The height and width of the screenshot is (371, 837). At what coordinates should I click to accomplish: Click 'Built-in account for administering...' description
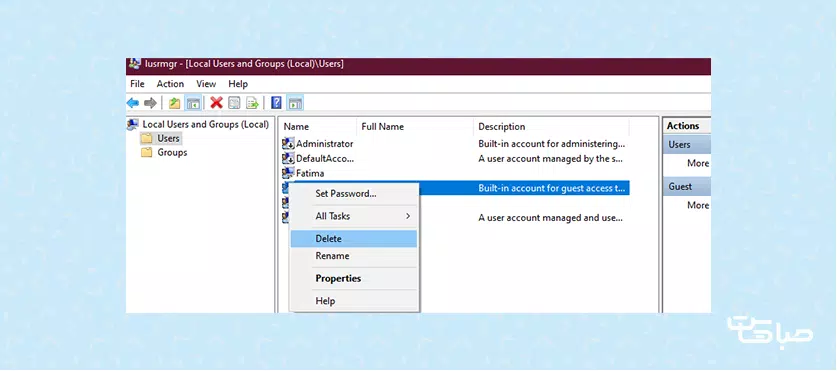click(551, 144)
